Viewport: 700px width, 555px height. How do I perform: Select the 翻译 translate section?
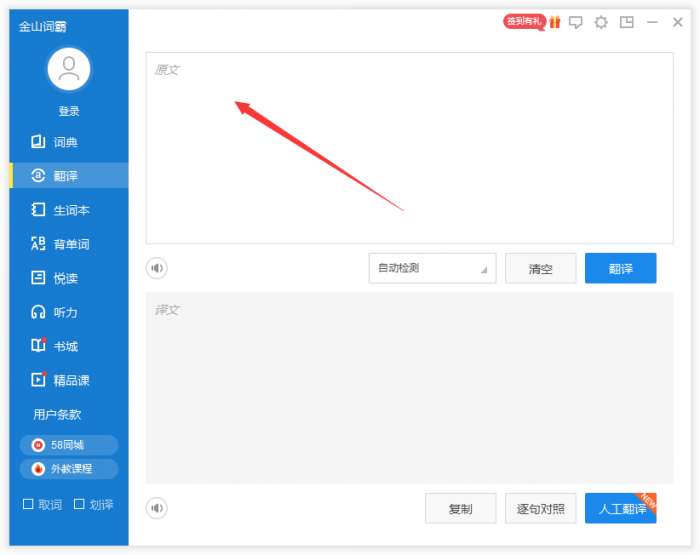click(x=69, y=175)
